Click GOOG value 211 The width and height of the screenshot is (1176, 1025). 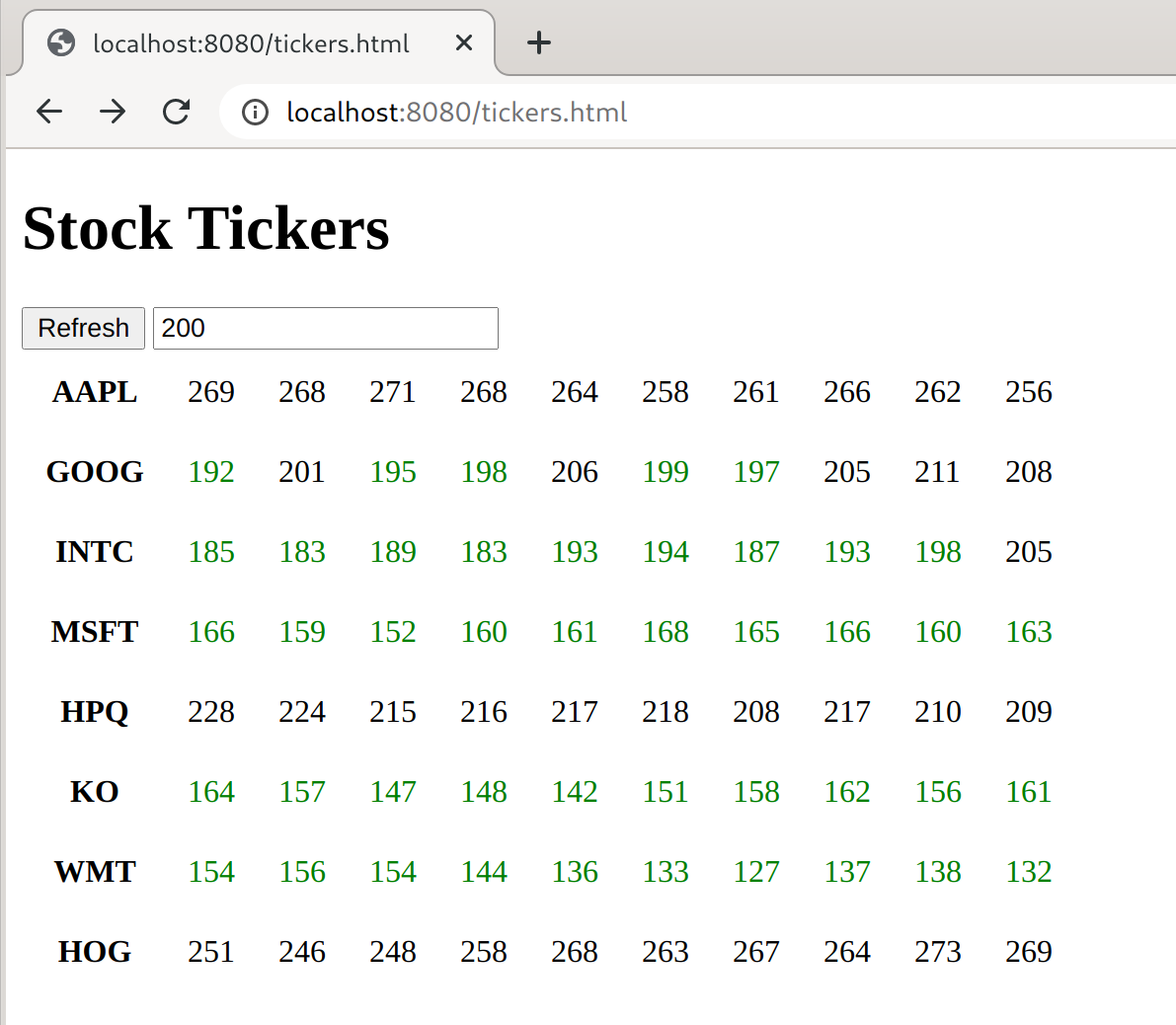point(937,472)
